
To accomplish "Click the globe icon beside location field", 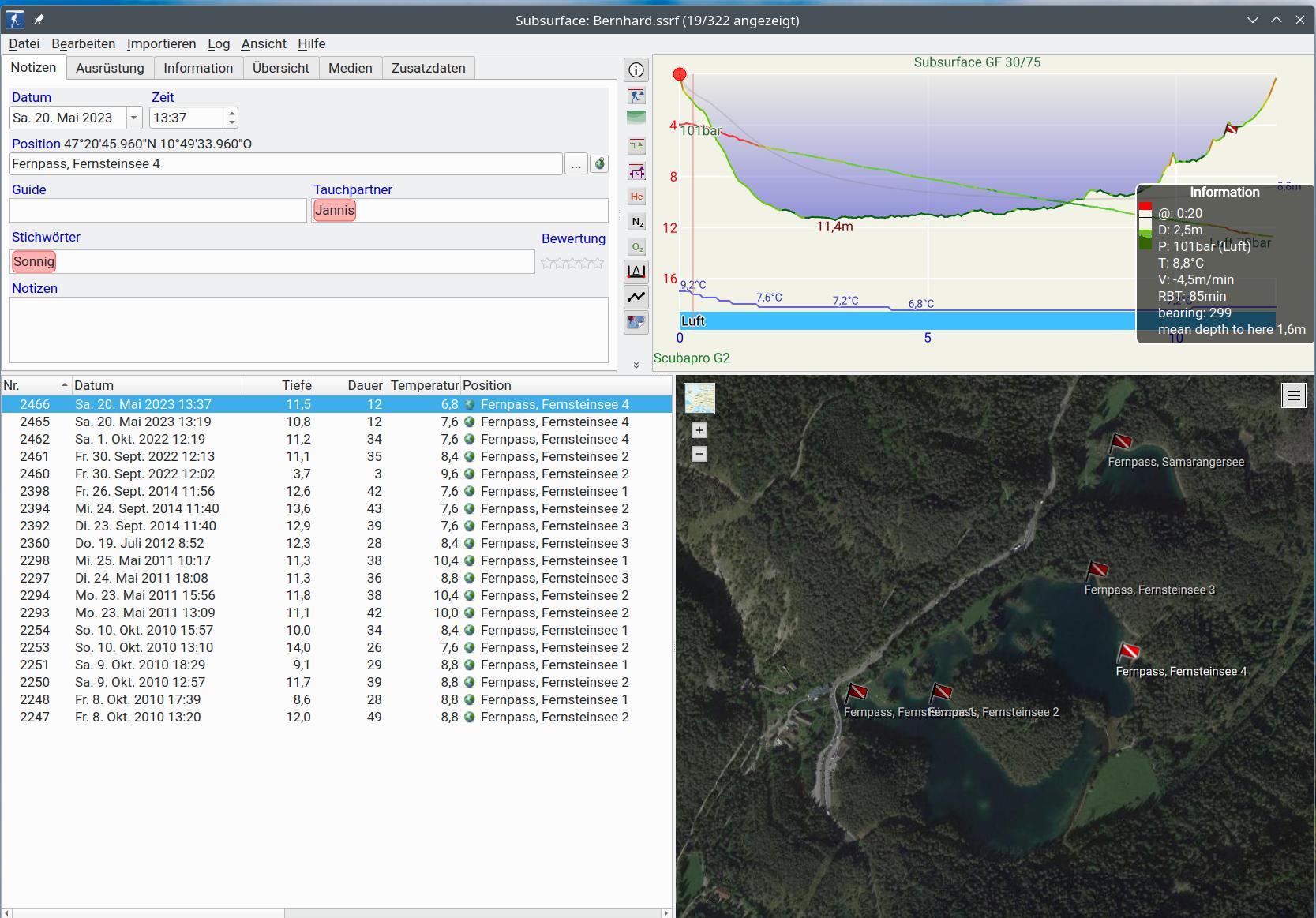I will 599,164.
